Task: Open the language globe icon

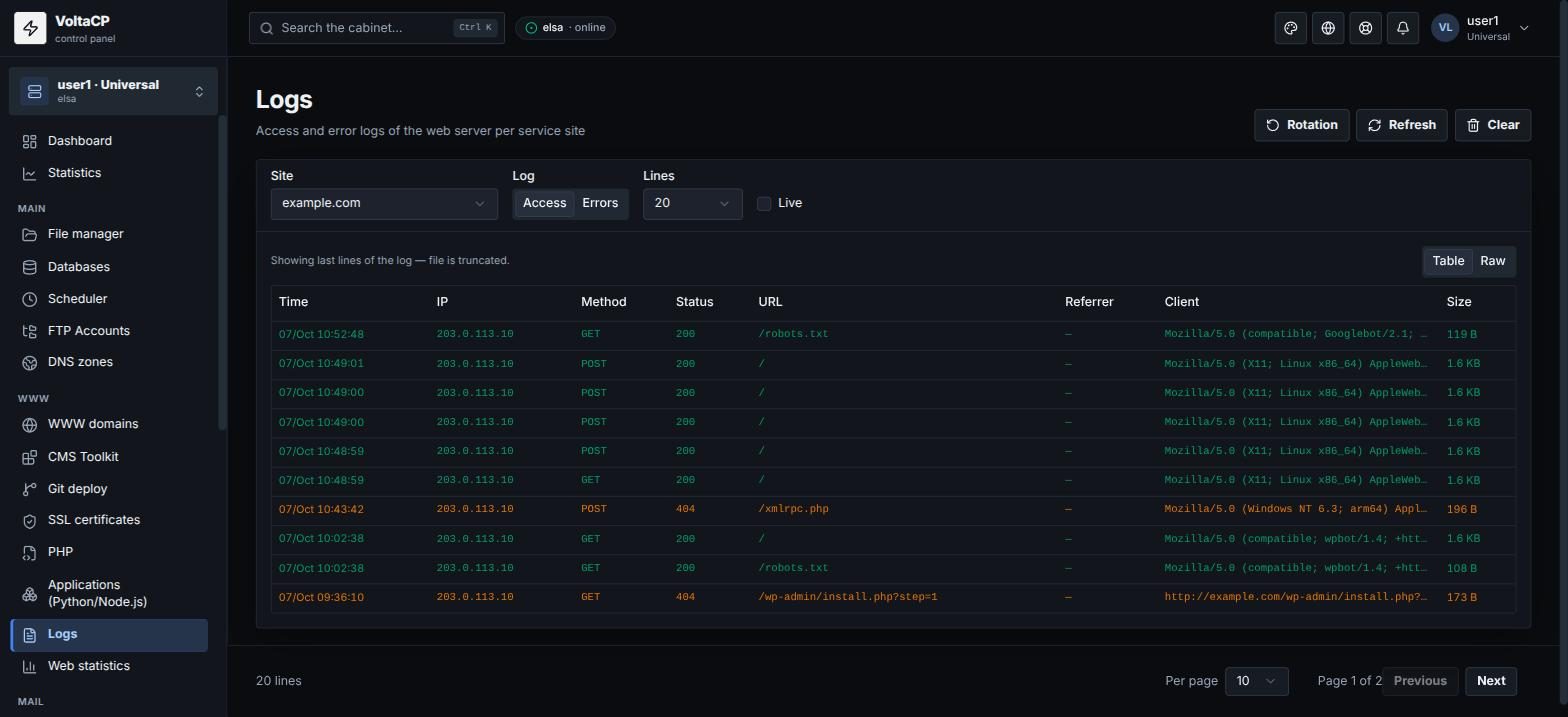Action: [x=1328, y=28]
